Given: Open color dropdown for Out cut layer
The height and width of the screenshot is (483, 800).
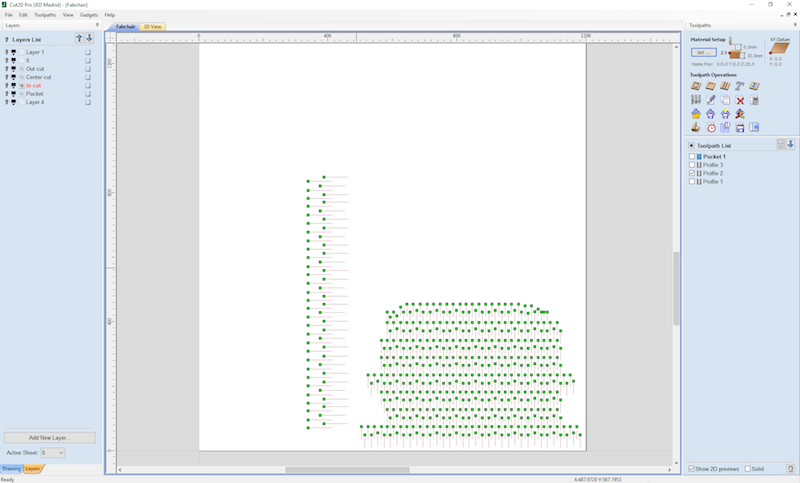Looking at the screenshot, I should (14, 69).
